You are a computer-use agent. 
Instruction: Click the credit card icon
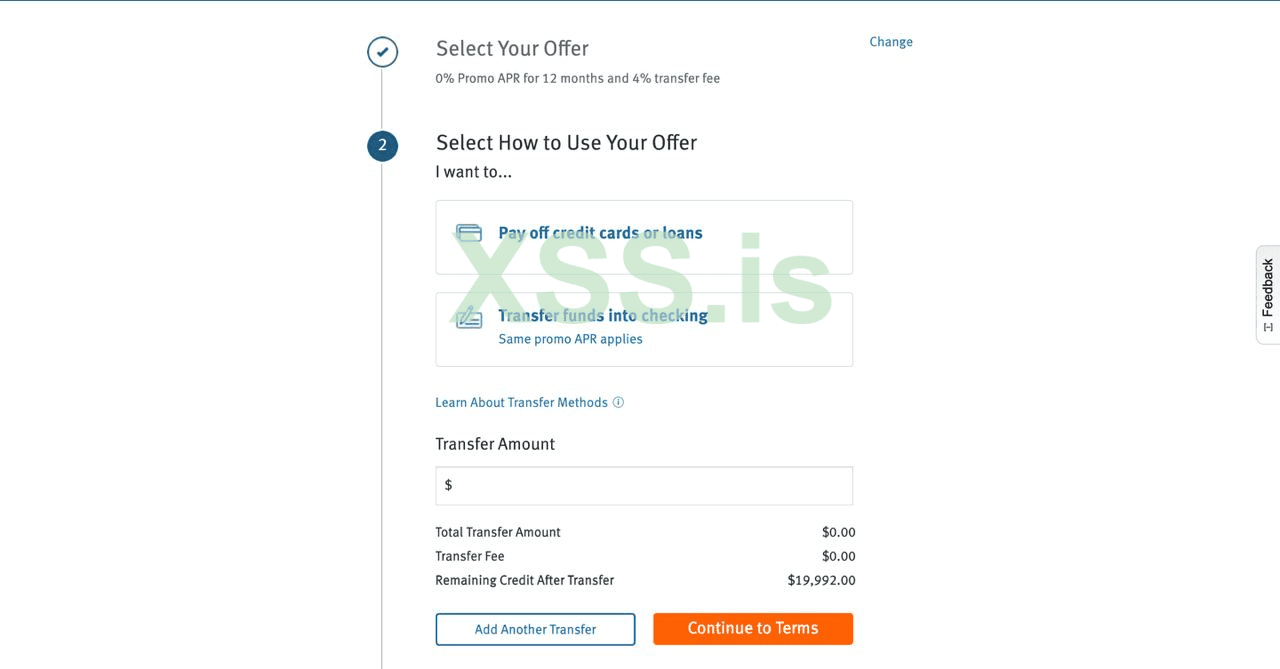pyautogui.click(x=469, y=233)
